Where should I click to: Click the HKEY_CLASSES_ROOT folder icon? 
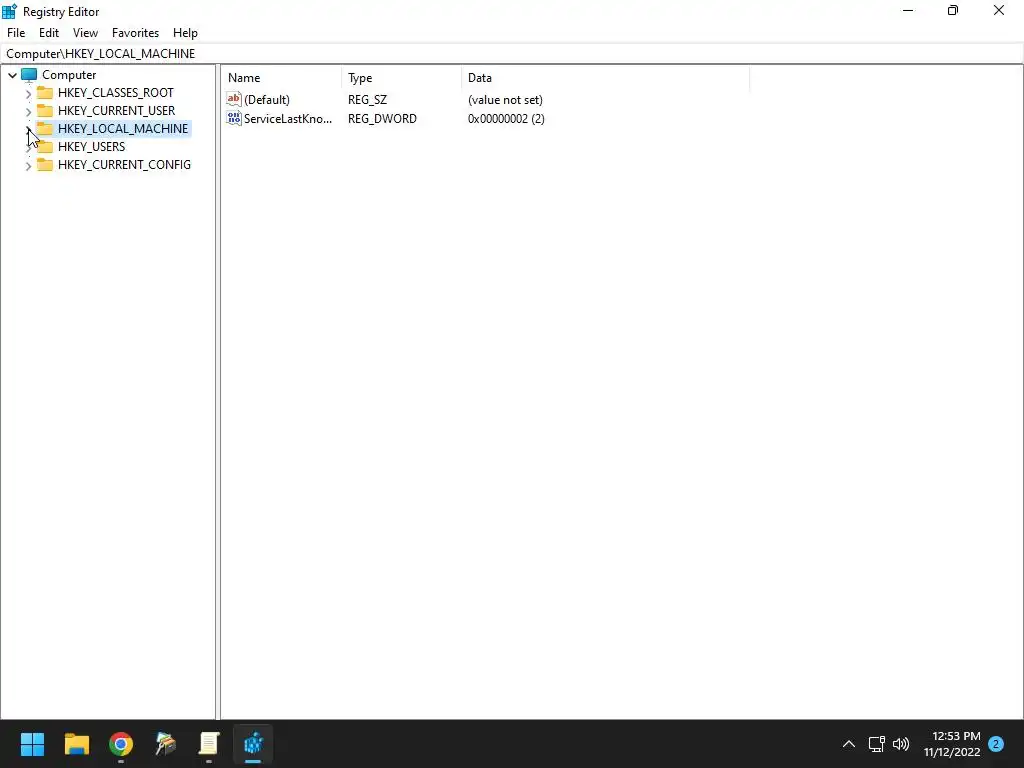[x=45, y=93]
